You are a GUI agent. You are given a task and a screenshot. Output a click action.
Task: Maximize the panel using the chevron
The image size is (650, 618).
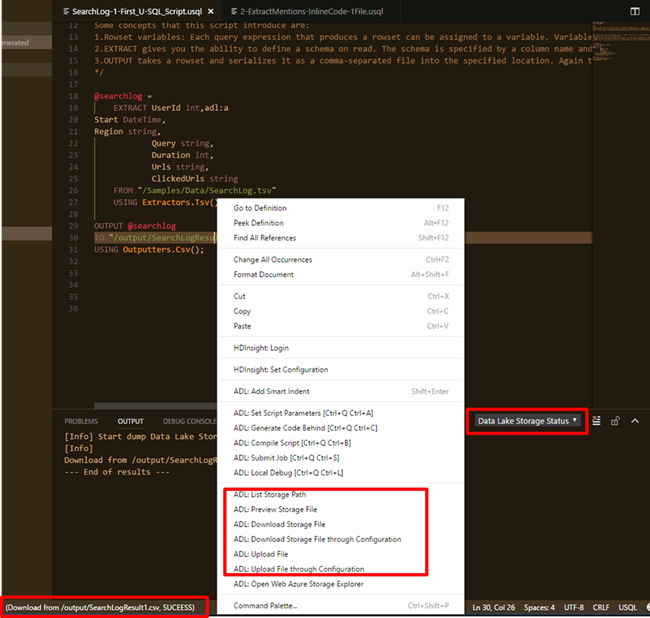click(635, 421)
